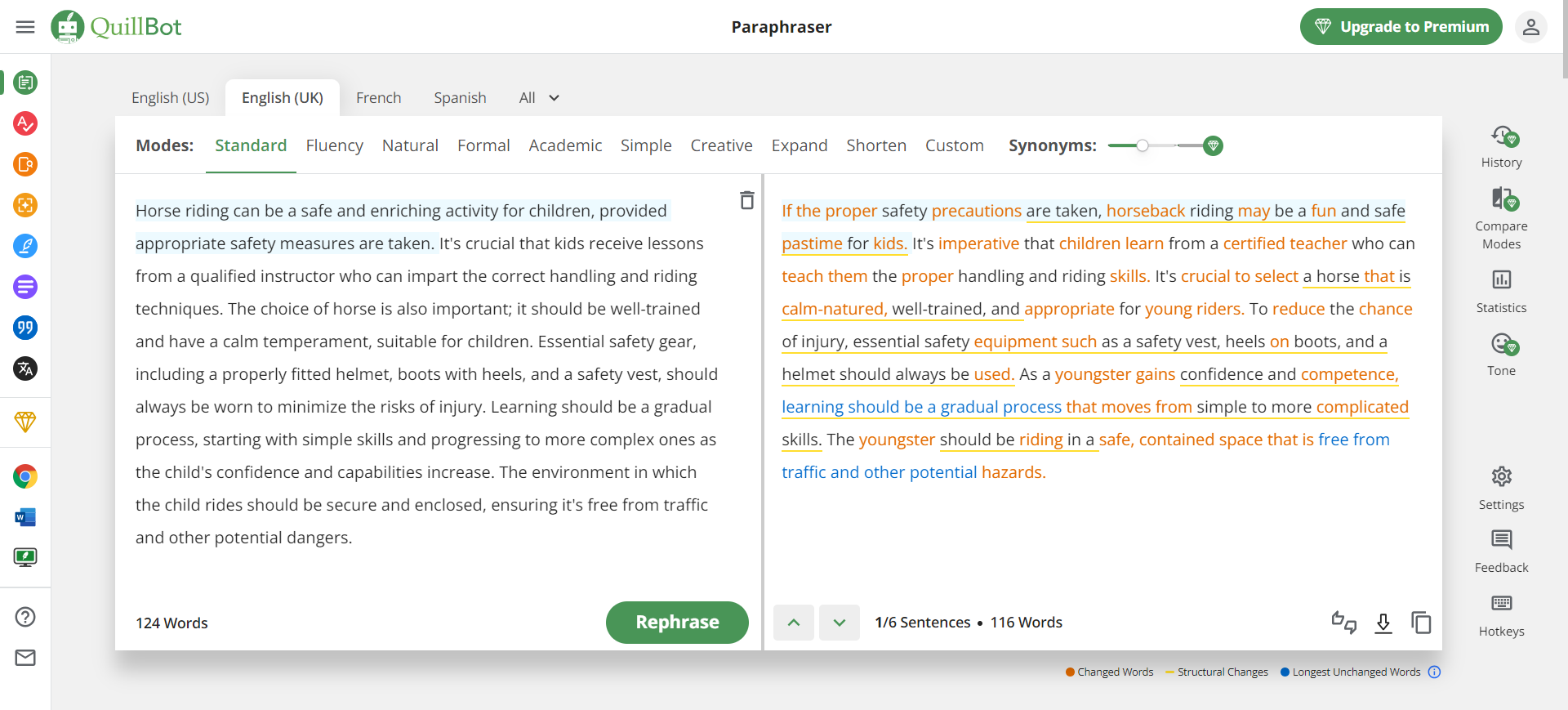Expand the All languages dropdown
The image size is (1568, 710).
pos(539,98)
